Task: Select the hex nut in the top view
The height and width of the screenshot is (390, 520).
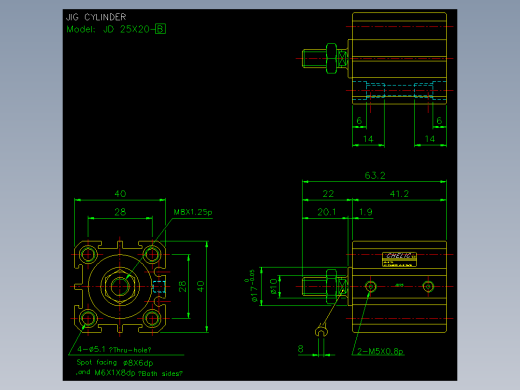Action: tap(331, 58)
